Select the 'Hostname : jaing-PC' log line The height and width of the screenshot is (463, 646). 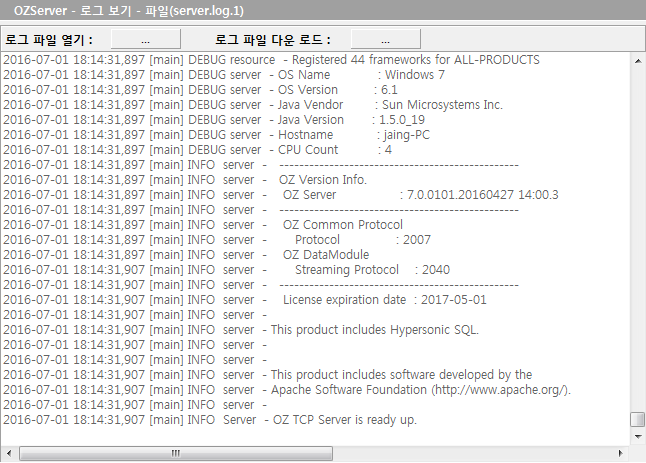coord(217,135)
